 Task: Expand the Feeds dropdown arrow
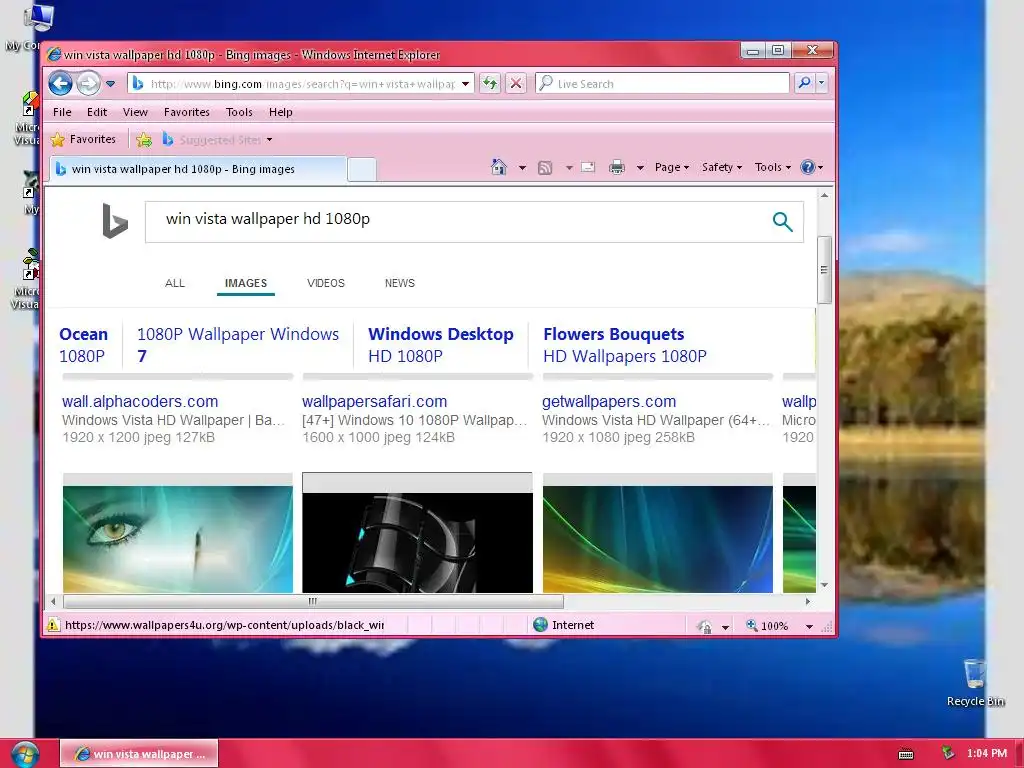(569, 168)
